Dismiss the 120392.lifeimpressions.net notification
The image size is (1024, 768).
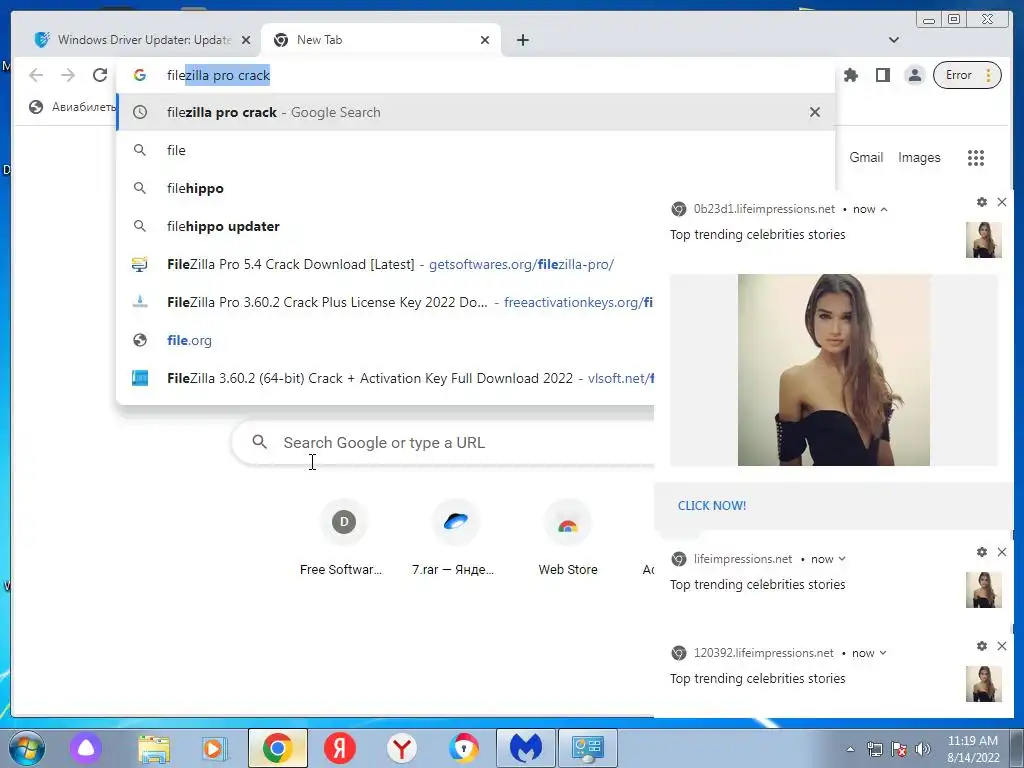(x=1002, y=646)
